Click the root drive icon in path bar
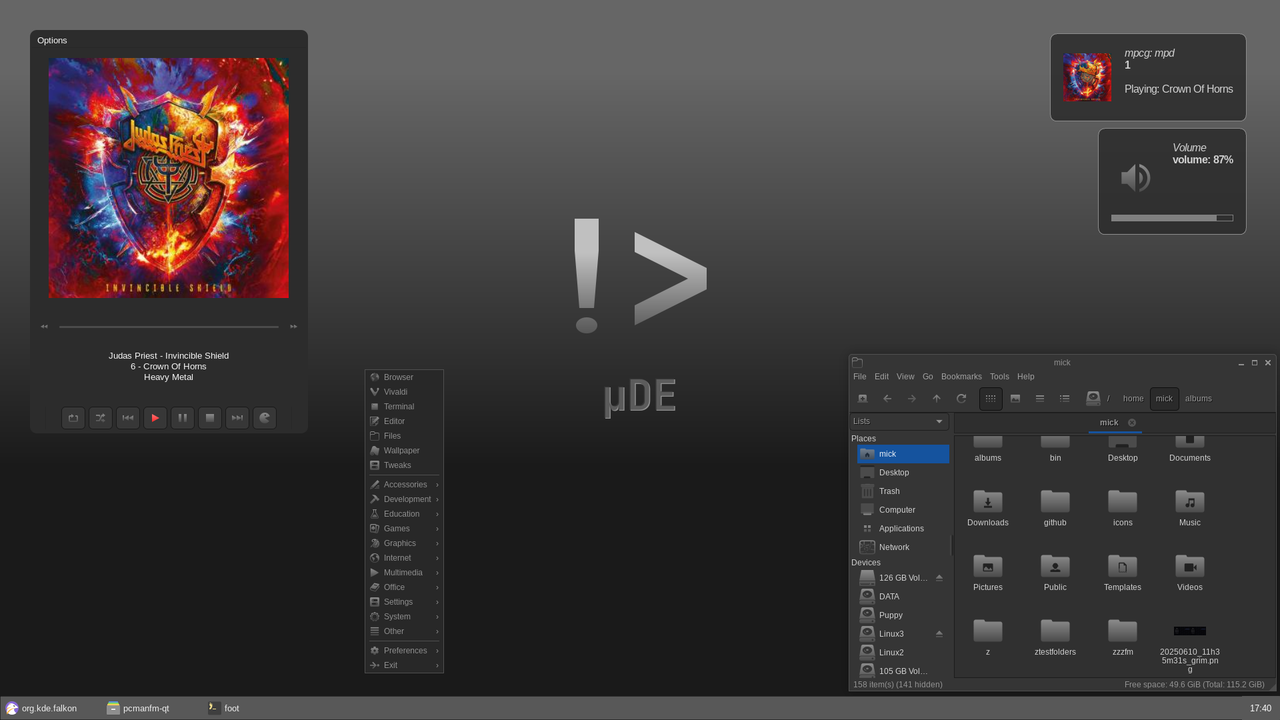 1093,398
